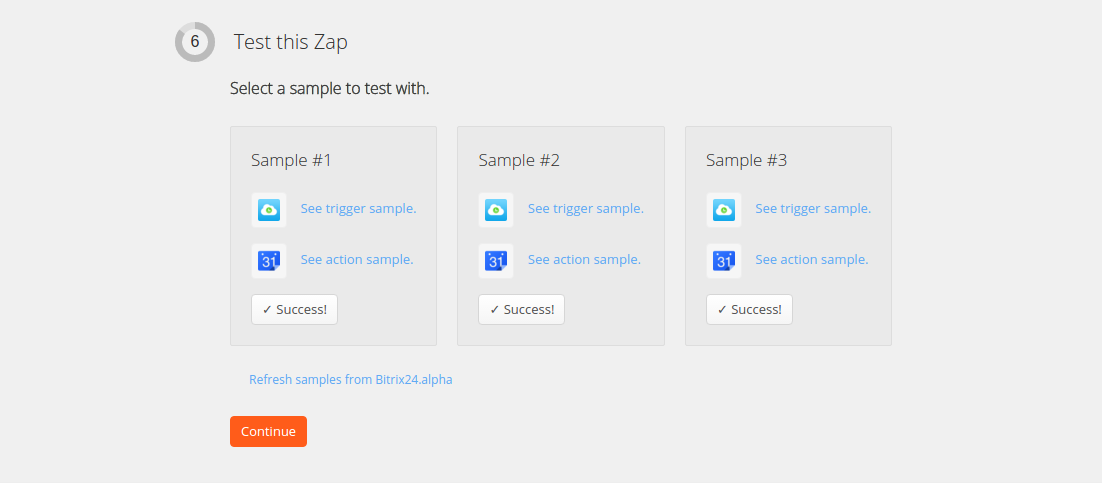Open Sample #3 trigger sample link
Screen dimensions: 1102x488
(813, 209)
